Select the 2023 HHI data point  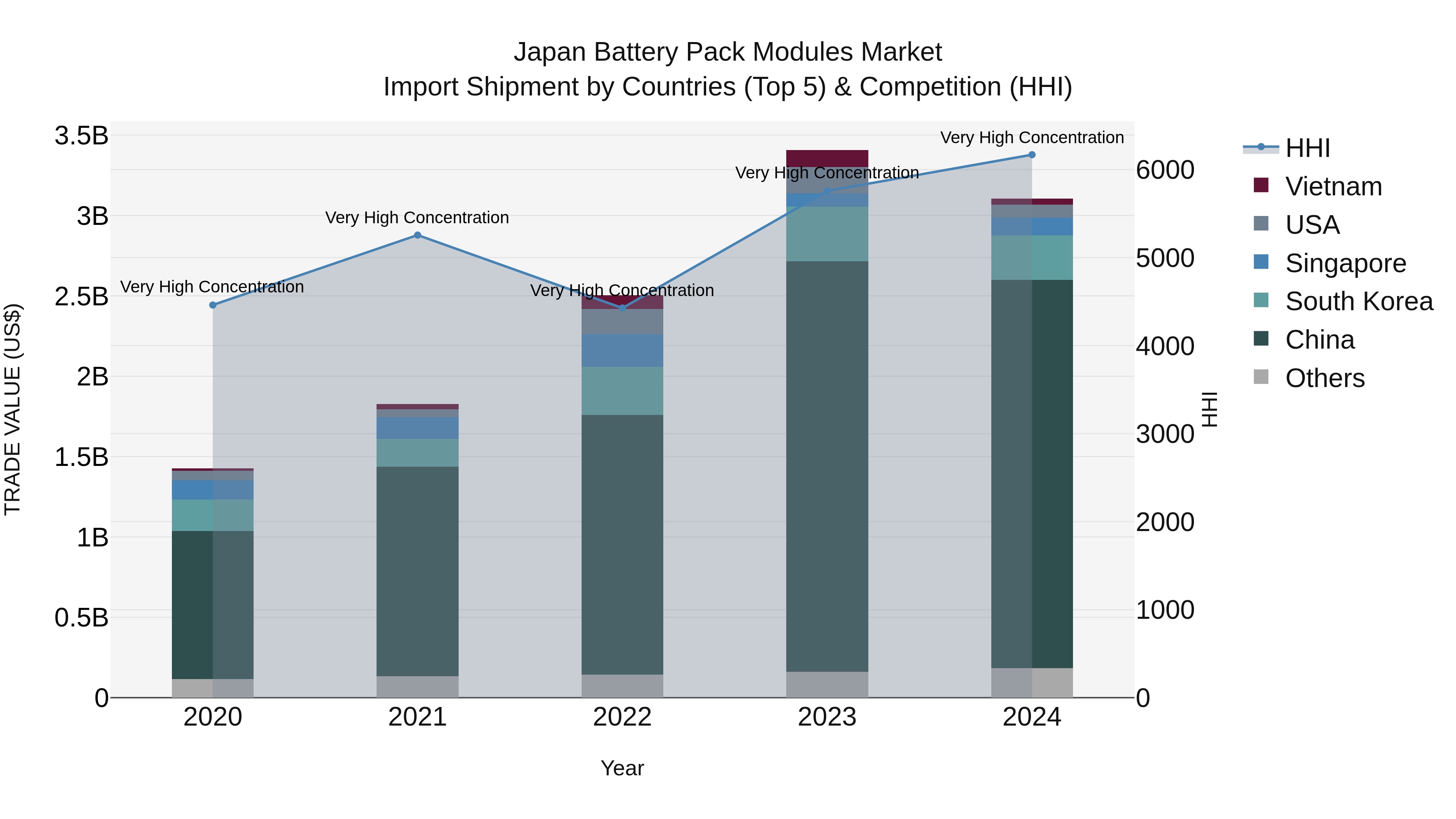(827, 191)
